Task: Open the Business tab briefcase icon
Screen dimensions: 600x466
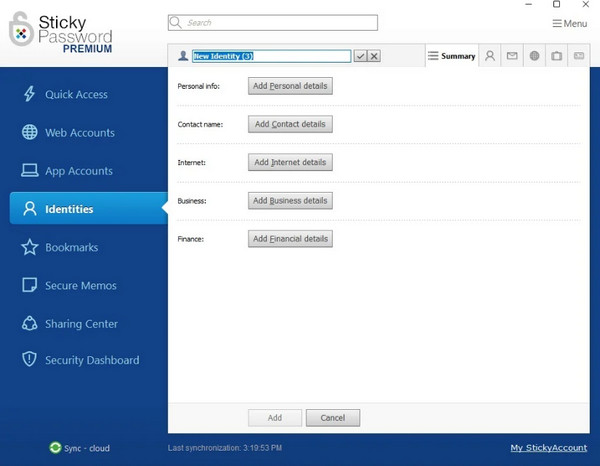Action: [x=557, y=56]
